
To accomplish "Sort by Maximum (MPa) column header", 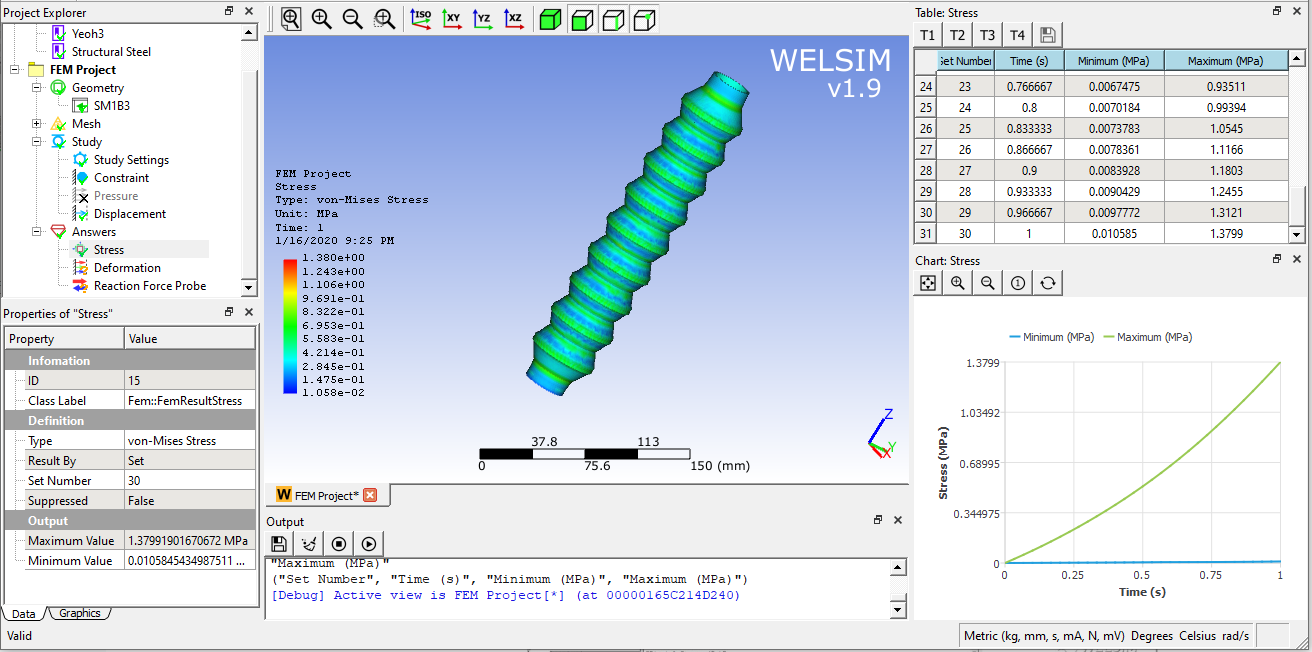I will point(1225,61).
